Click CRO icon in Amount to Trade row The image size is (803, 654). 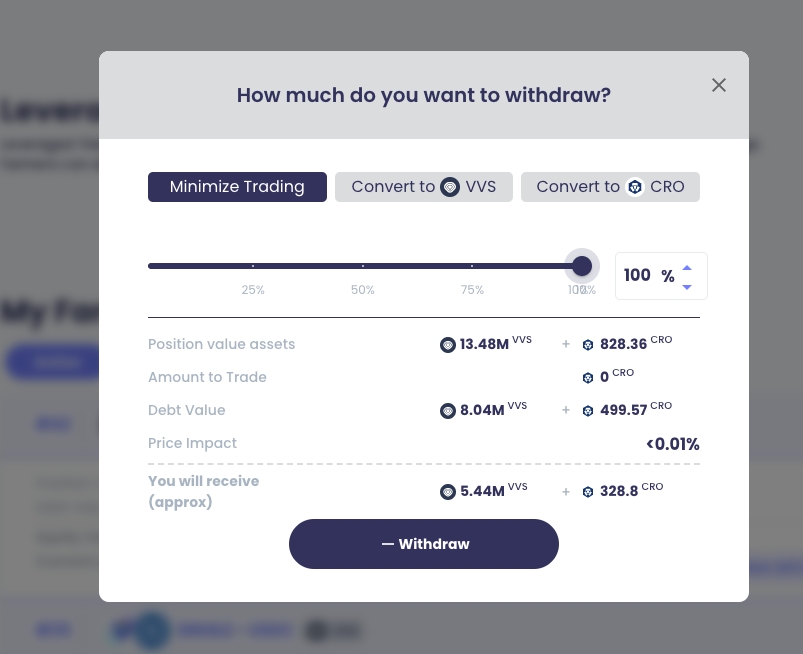588,378
